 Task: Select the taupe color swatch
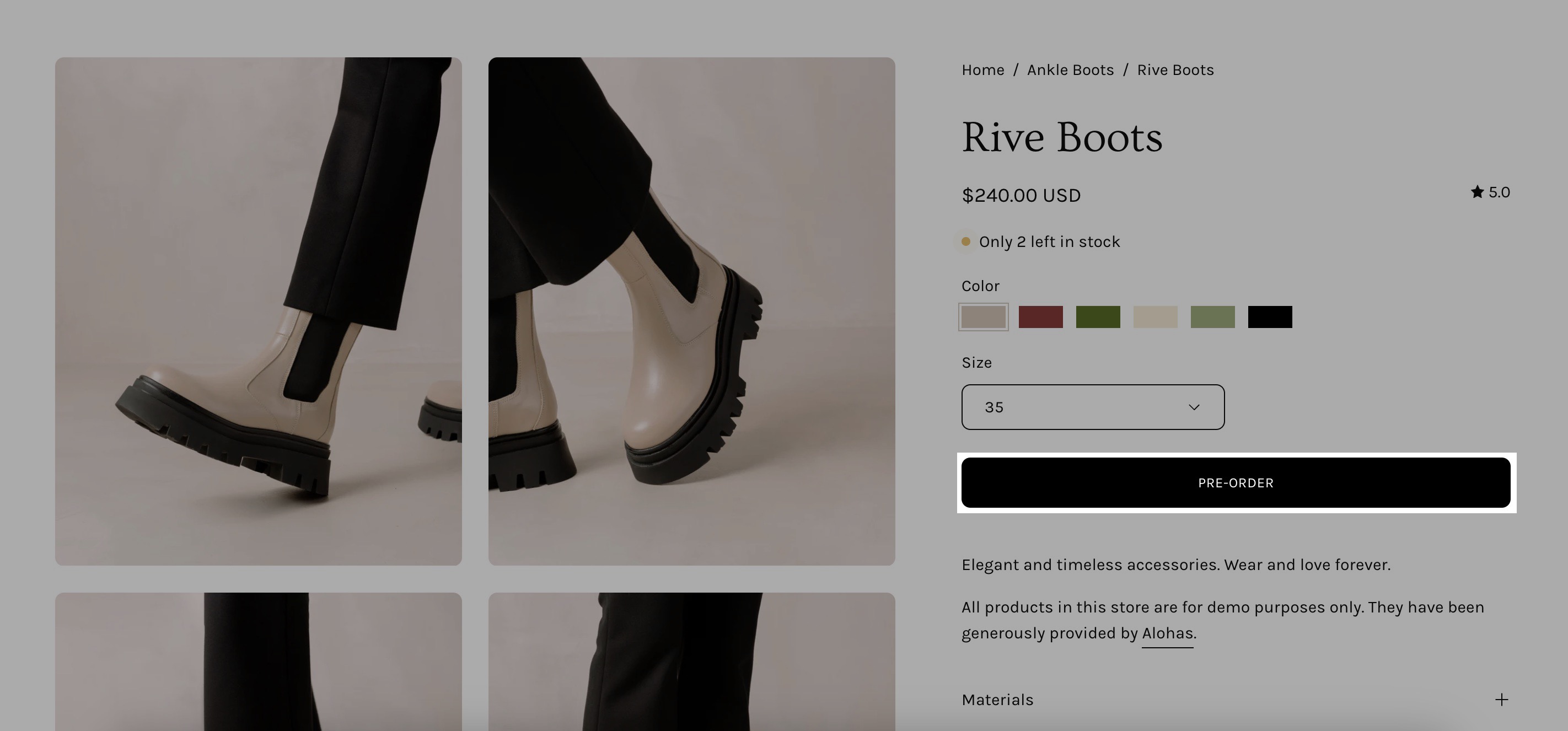pyautogui.click(x=983, y=317)
